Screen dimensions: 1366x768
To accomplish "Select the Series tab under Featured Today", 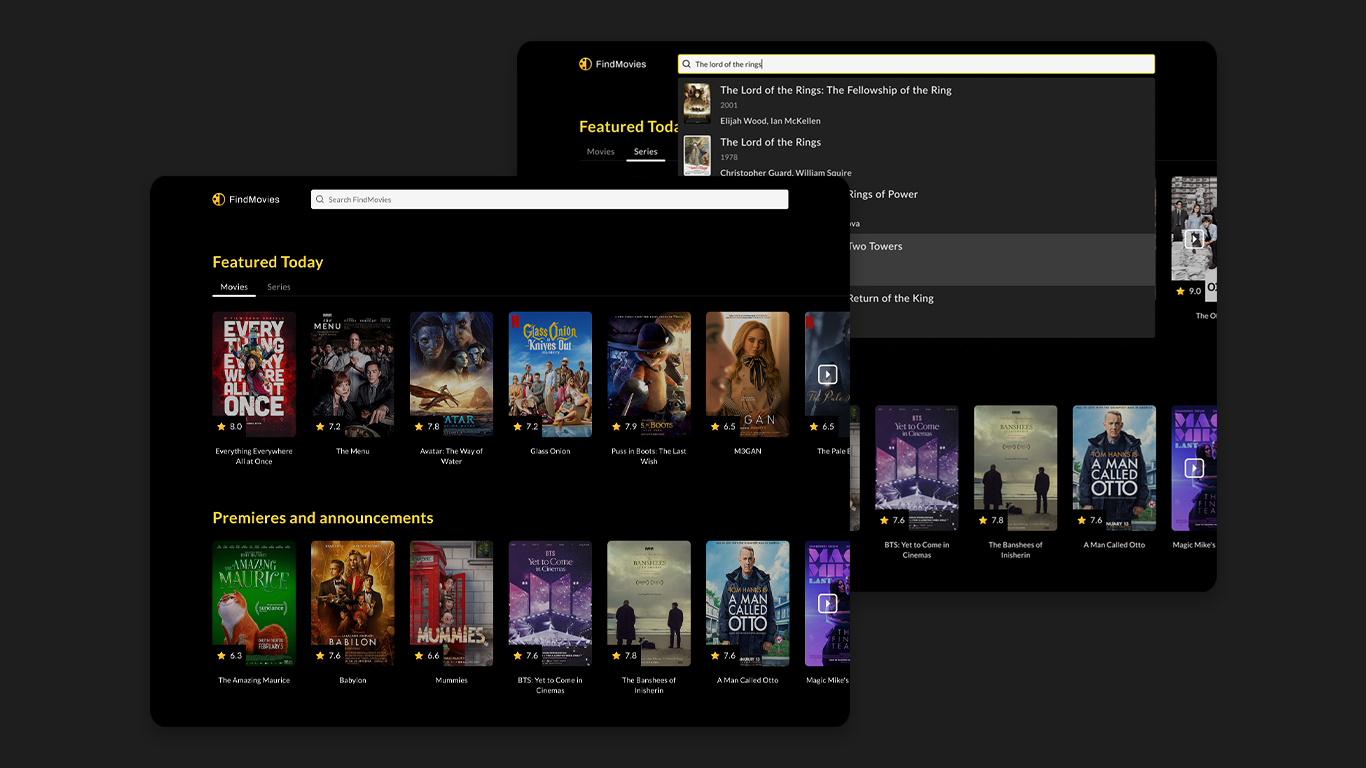I will (278, 287).
